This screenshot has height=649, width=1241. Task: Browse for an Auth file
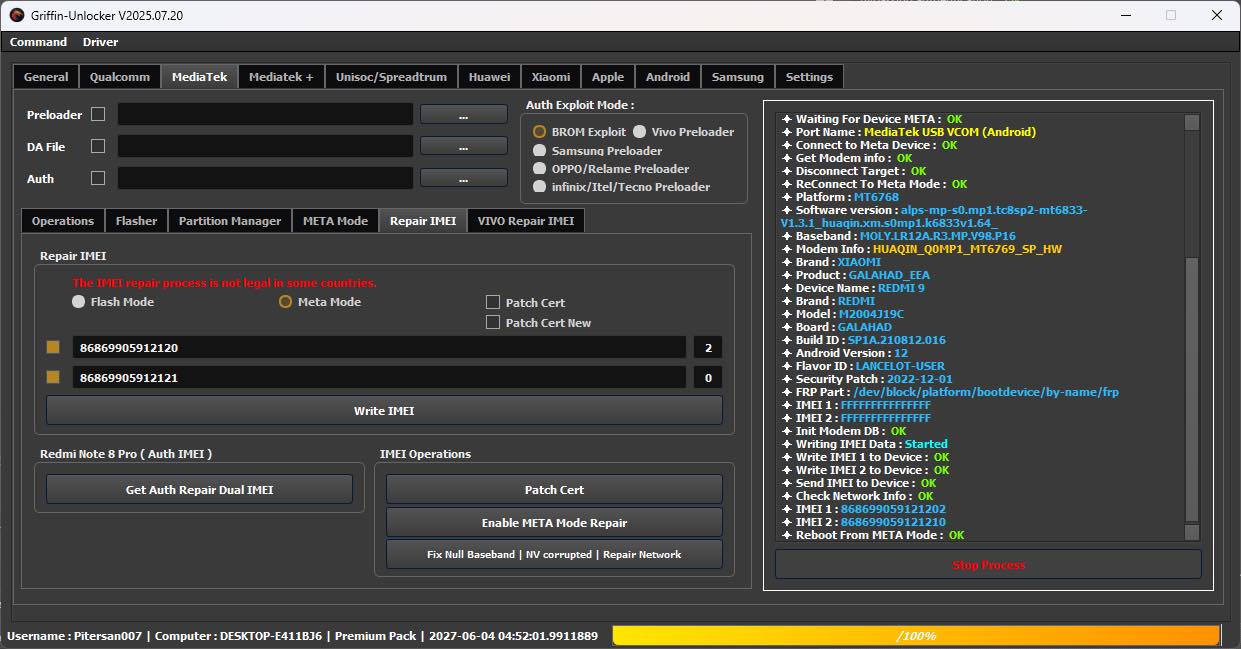point(463,178)
